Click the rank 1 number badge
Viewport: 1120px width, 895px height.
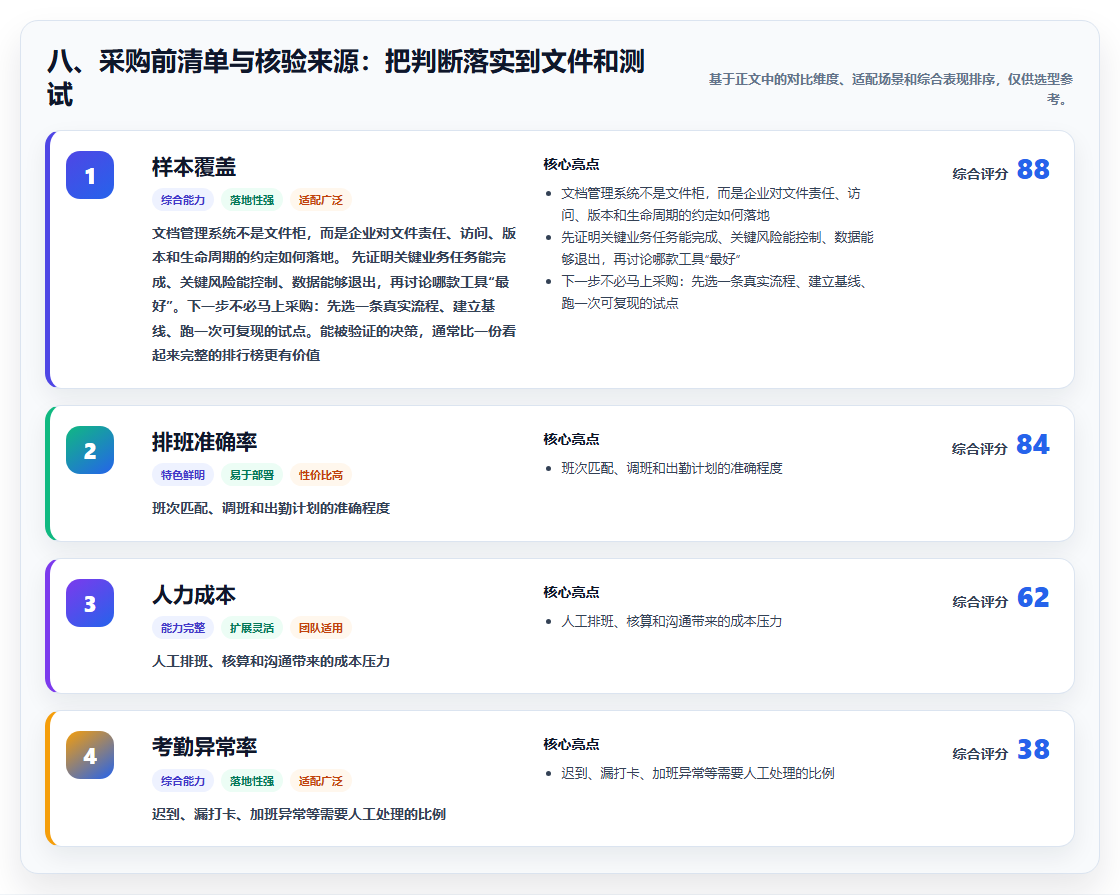[x=90, y=175]
